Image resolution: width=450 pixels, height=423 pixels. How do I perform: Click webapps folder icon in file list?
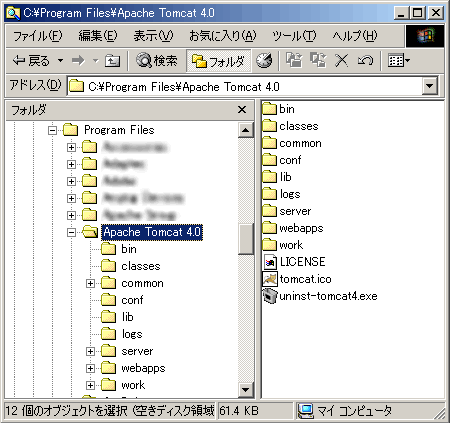click(x=269, y=228)
